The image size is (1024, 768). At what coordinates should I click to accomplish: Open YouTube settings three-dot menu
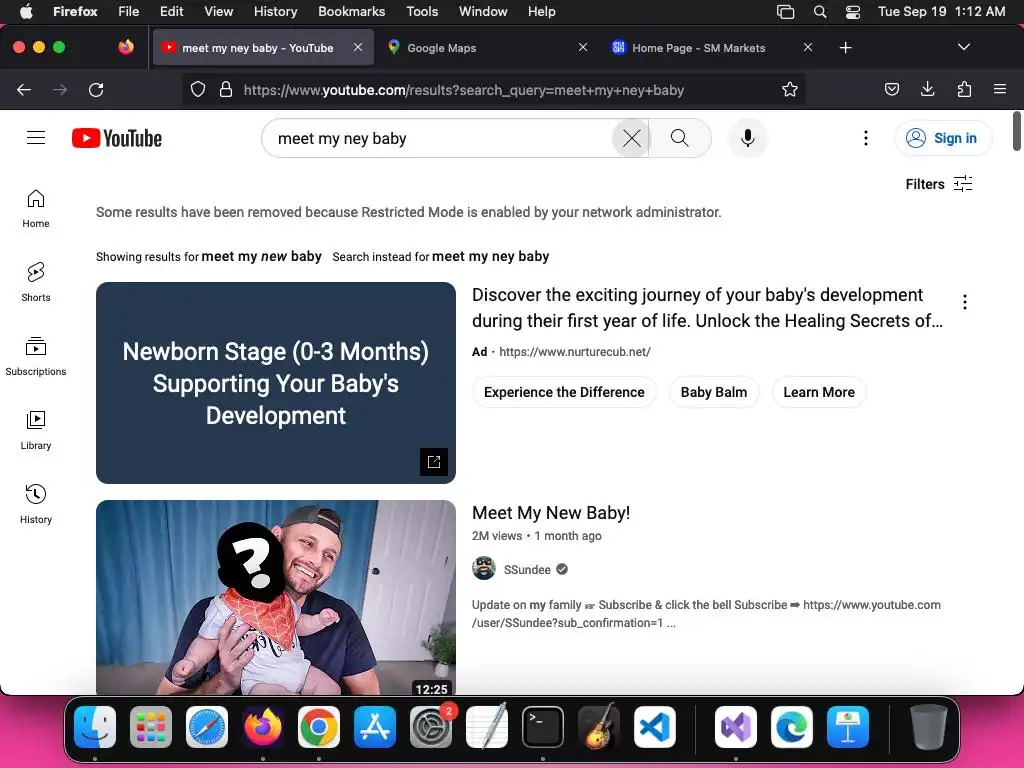click(x=866, y=138)
